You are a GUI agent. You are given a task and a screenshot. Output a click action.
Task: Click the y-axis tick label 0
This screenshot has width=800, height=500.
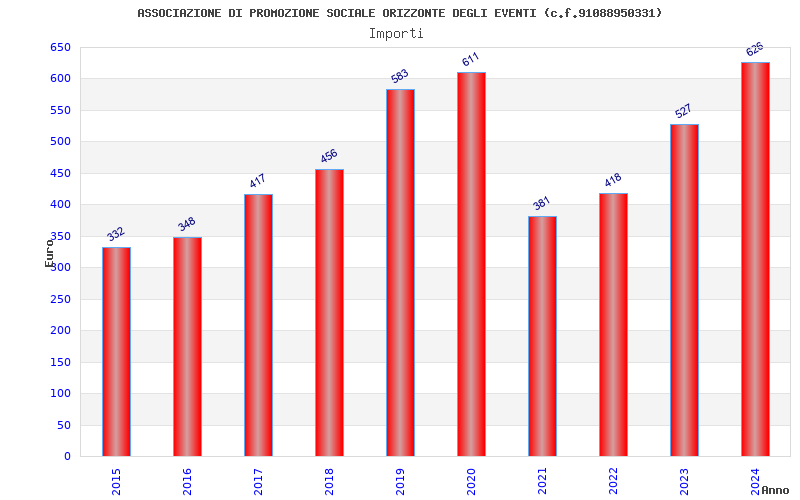(67, 457)
